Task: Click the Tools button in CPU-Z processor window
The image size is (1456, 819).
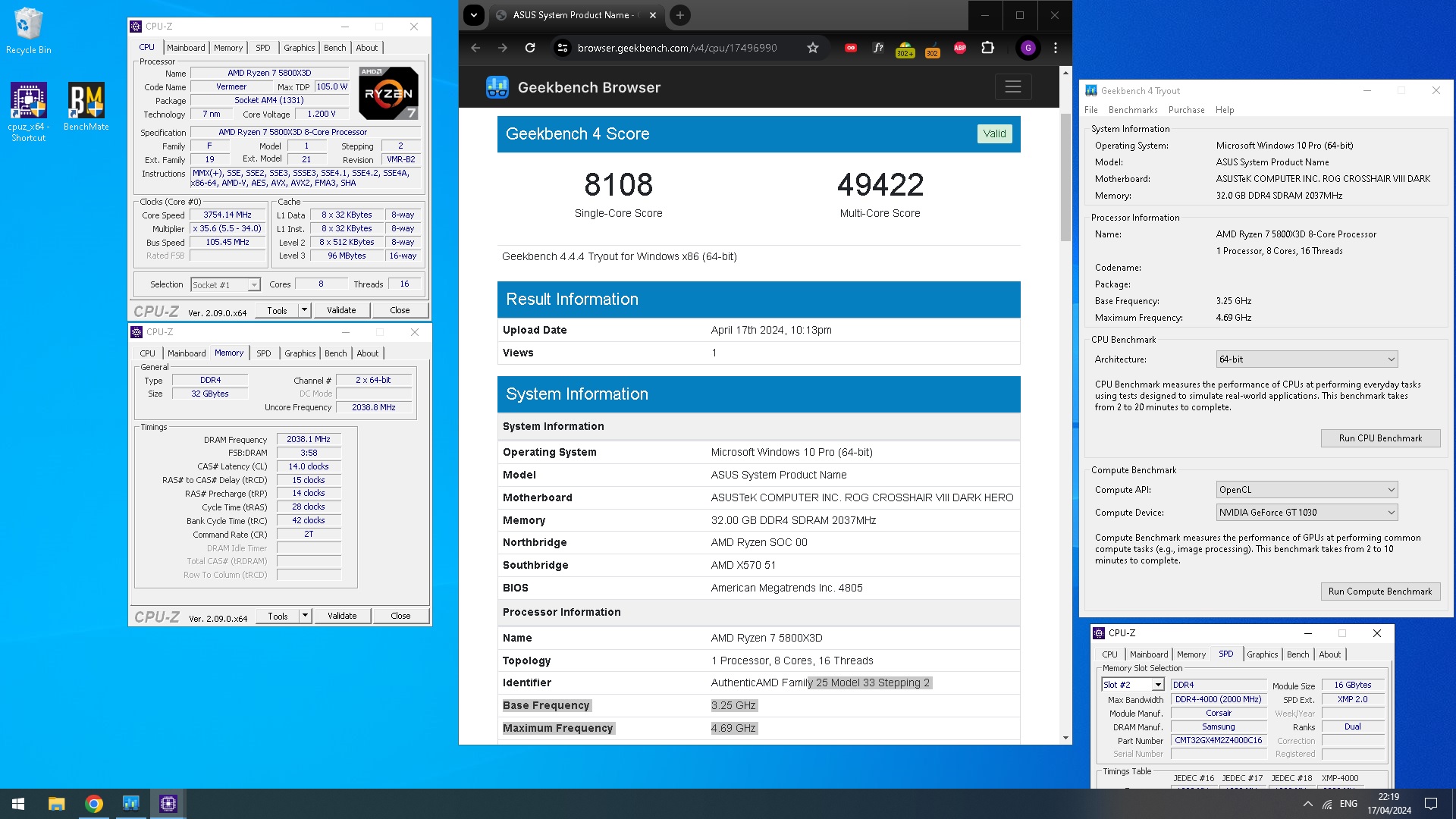Action: click(277, 310)
